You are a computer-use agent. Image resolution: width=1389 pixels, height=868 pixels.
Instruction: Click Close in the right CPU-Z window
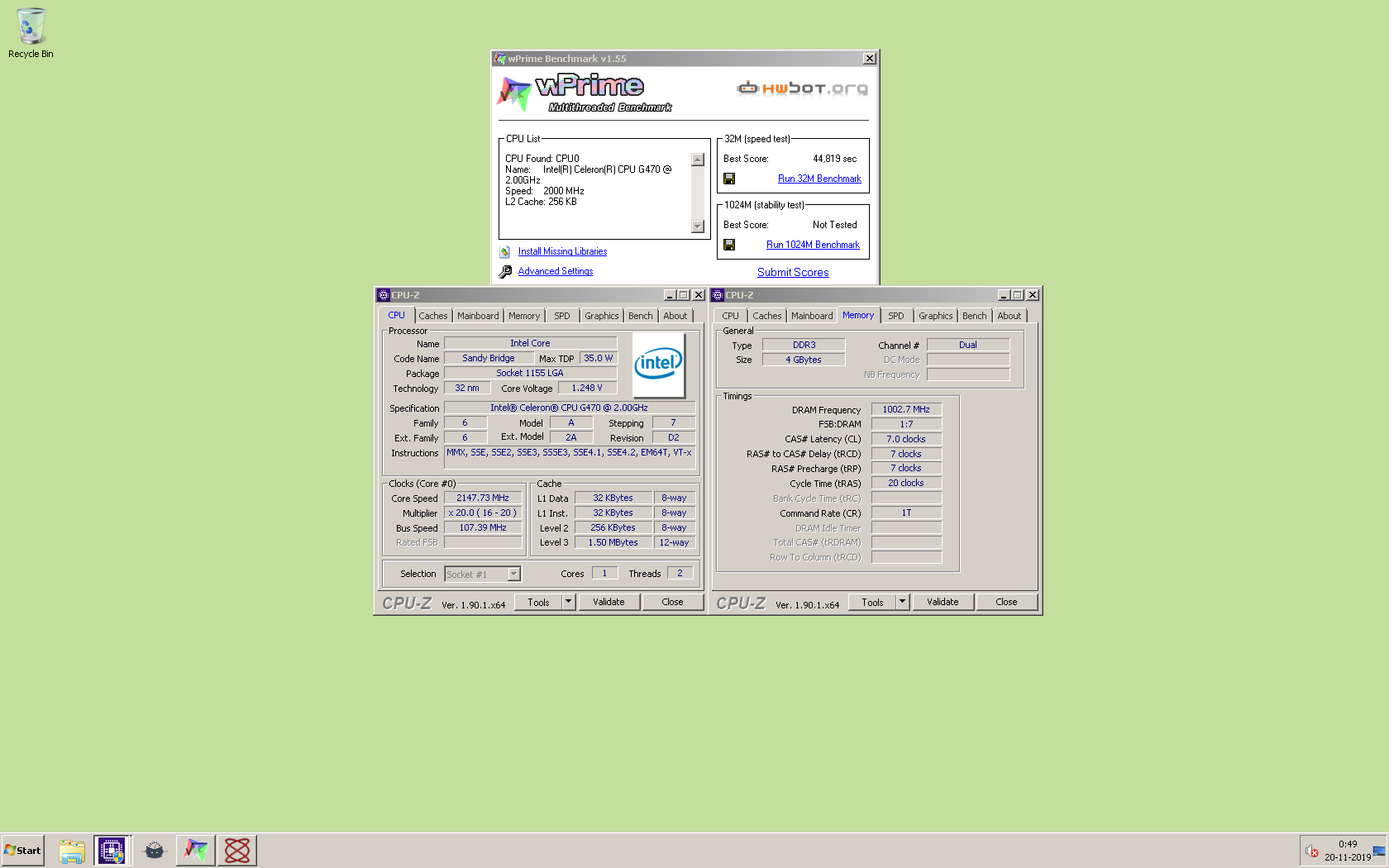coord(1006,602)
